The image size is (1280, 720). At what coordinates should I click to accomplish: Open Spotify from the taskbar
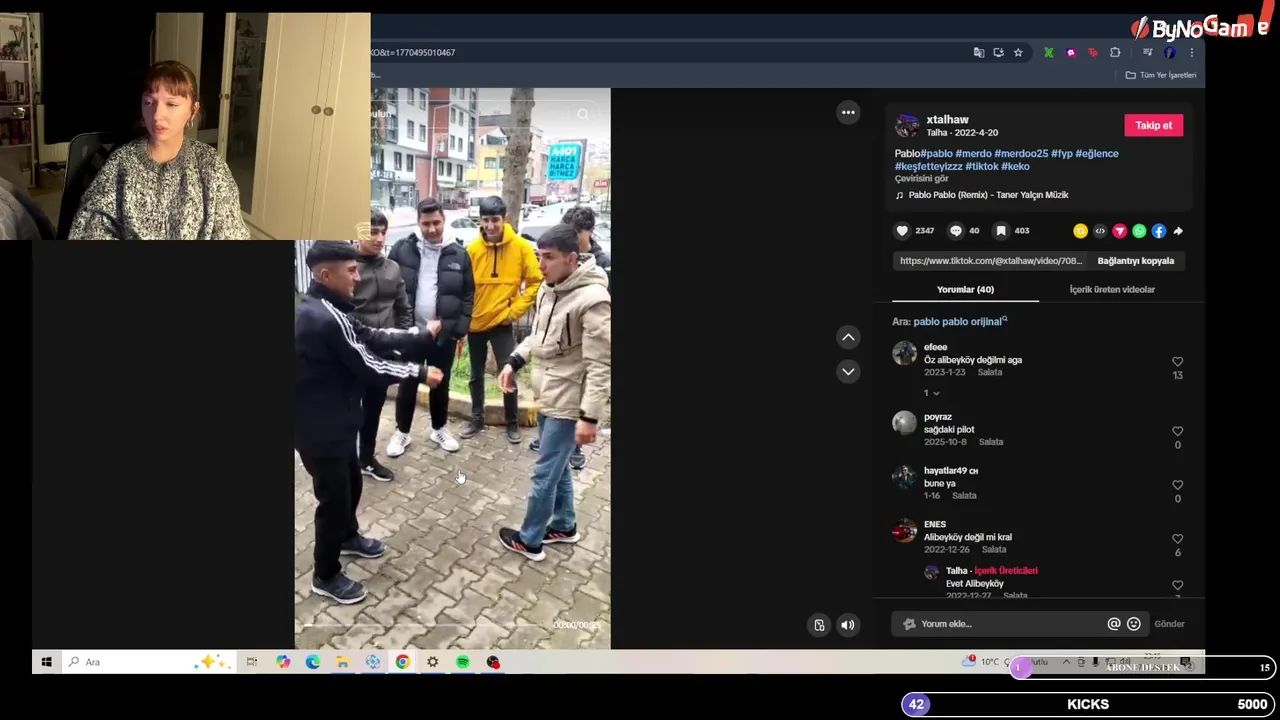click(463, 662)
